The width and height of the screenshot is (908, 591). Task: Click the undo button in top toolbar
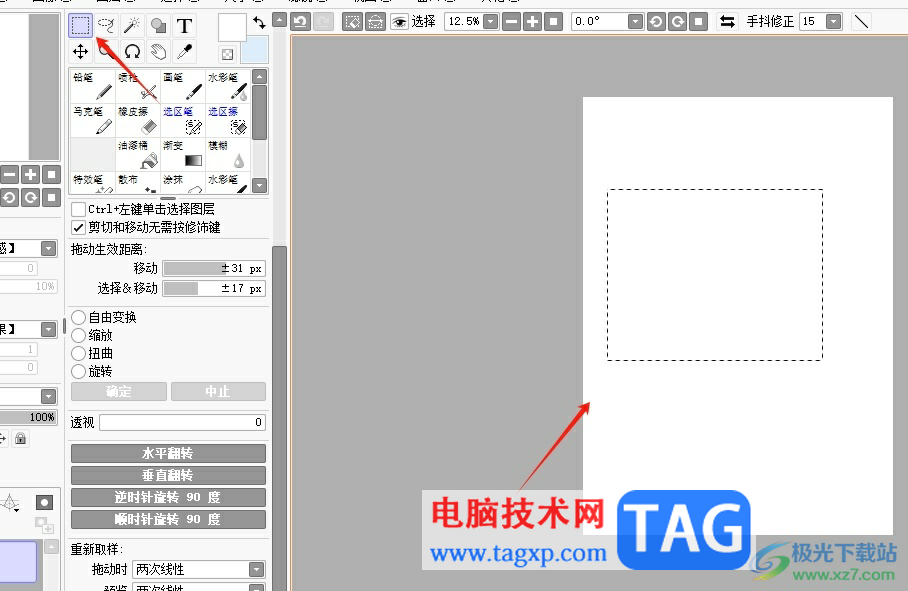point(300,22)
